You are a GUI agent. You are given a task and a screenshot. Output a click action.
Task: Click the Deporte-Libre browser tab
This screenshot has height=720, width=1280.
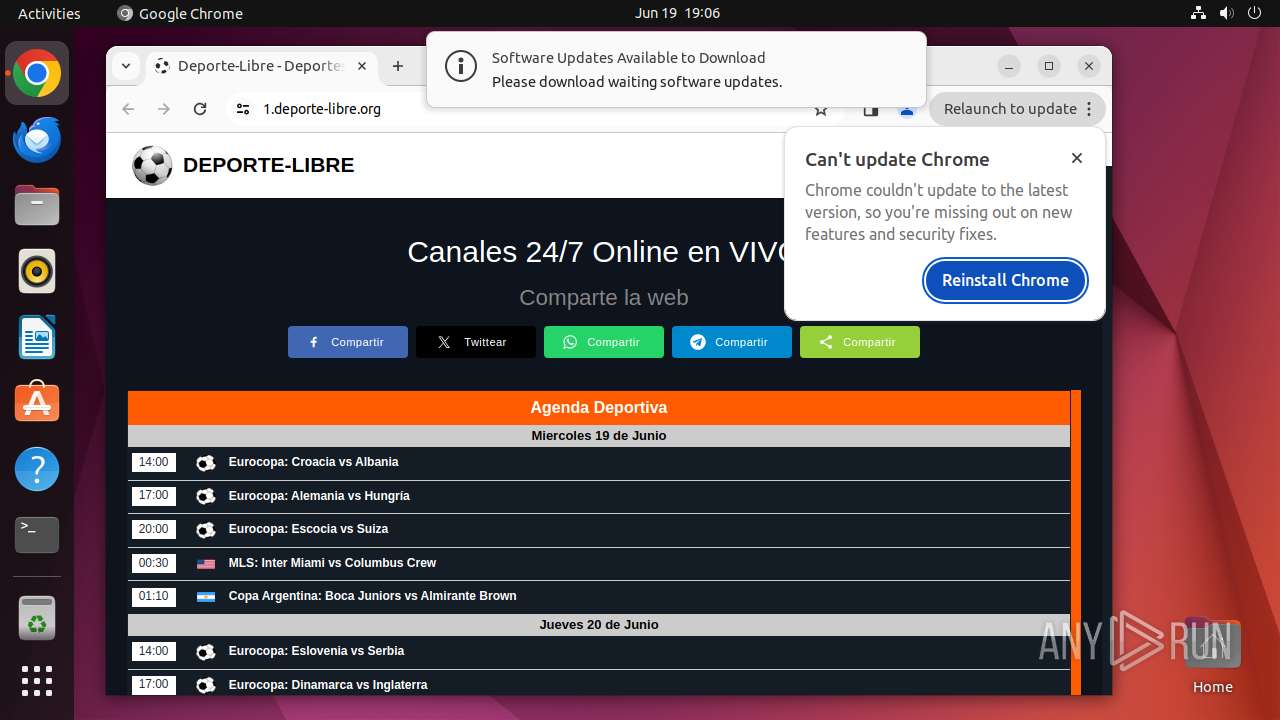pyautogui.click(x=262, y=66)
